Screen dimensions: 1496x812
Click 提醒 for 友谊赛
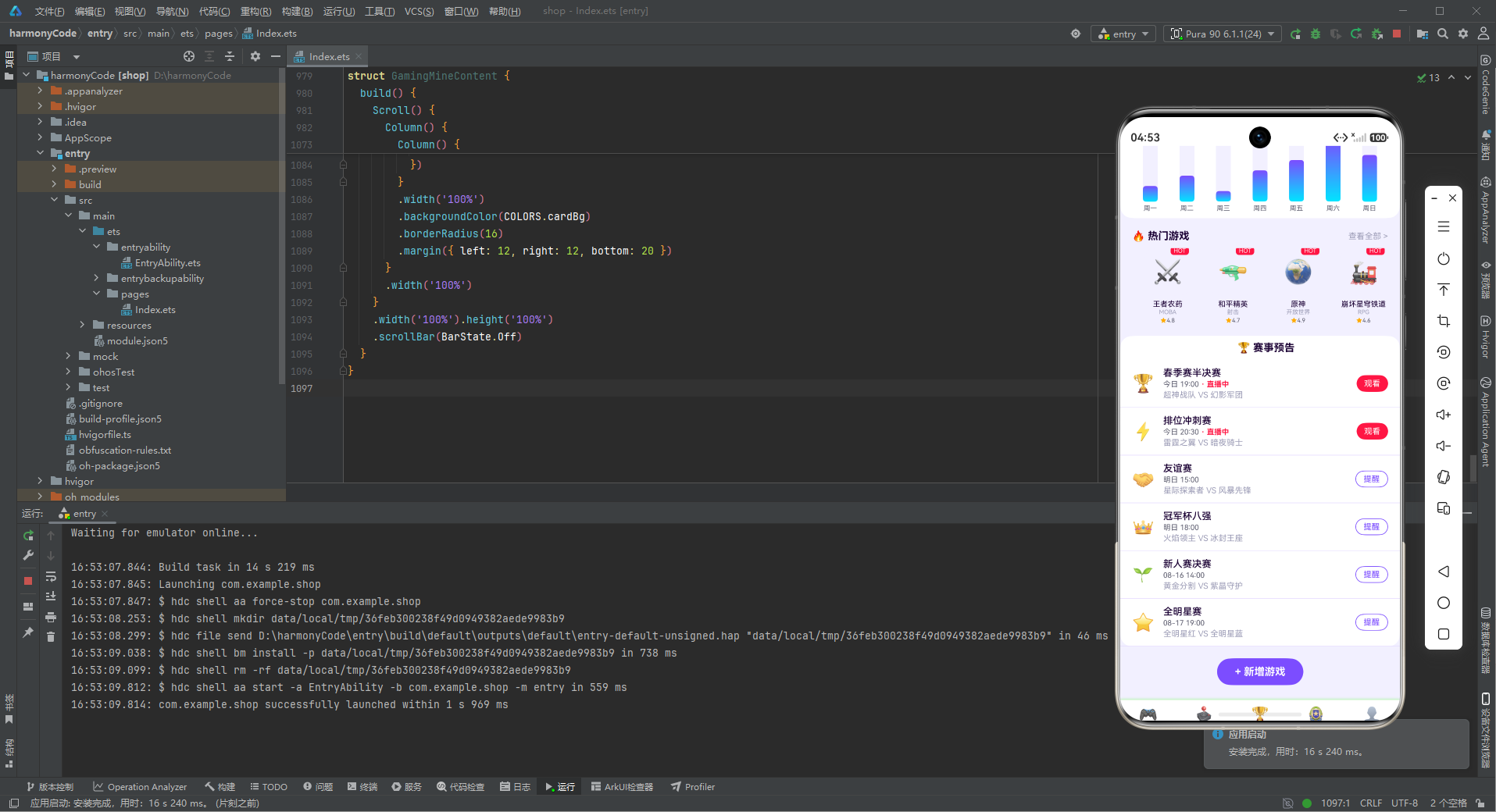coord(1371,479)
